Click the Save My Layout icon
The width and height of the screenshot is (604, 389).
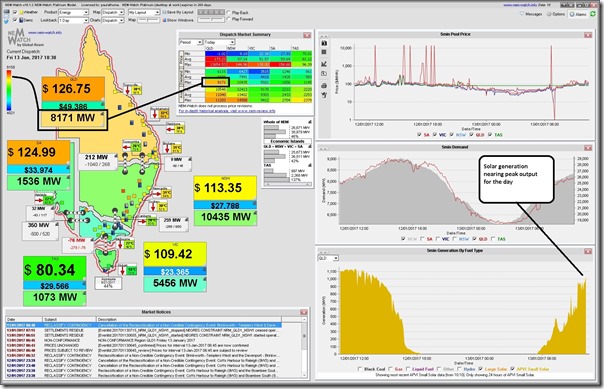pyautogui.click(x=164, y=12)
